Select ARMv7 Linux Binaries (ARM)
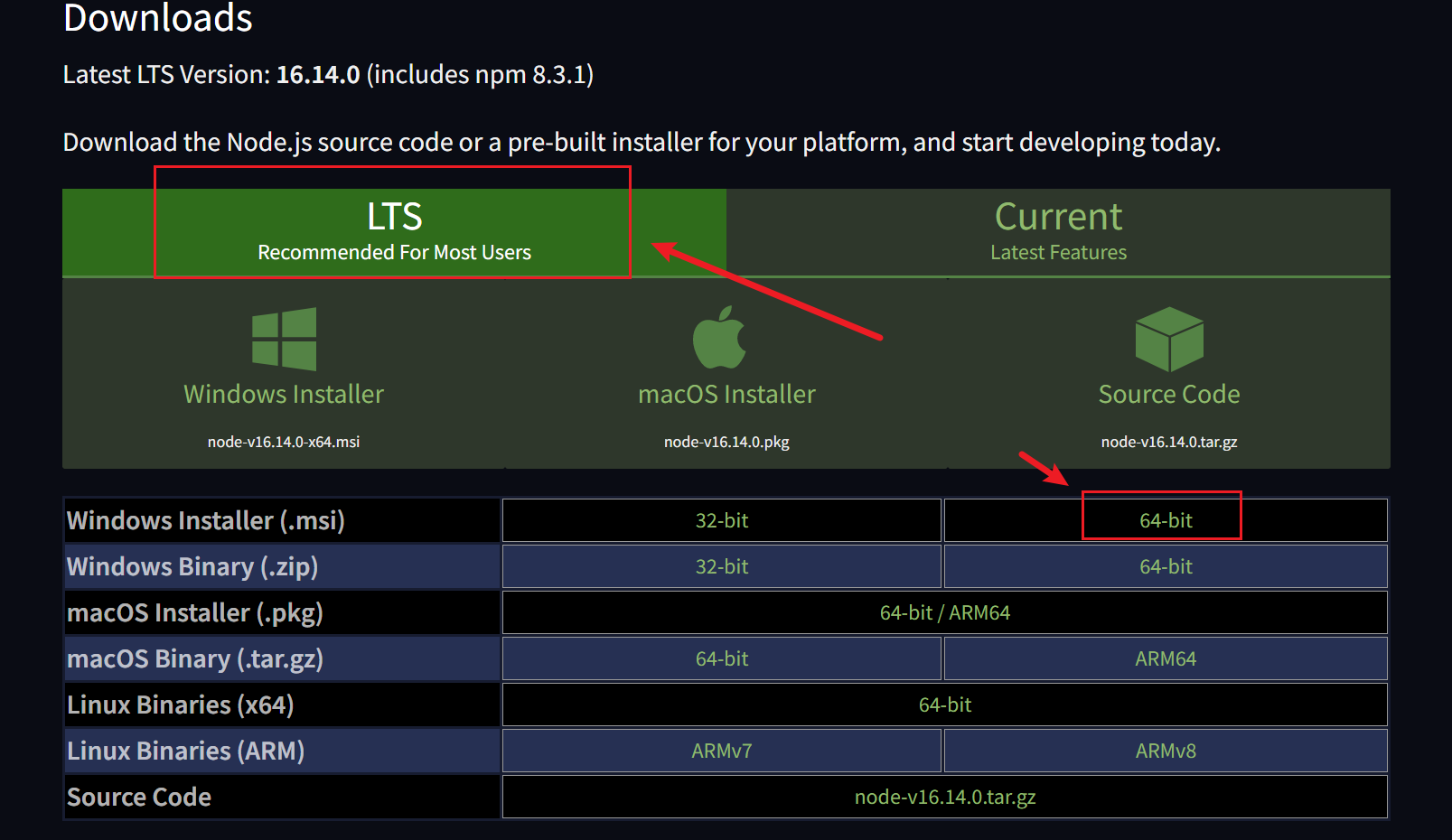 [x=722, y=751]
